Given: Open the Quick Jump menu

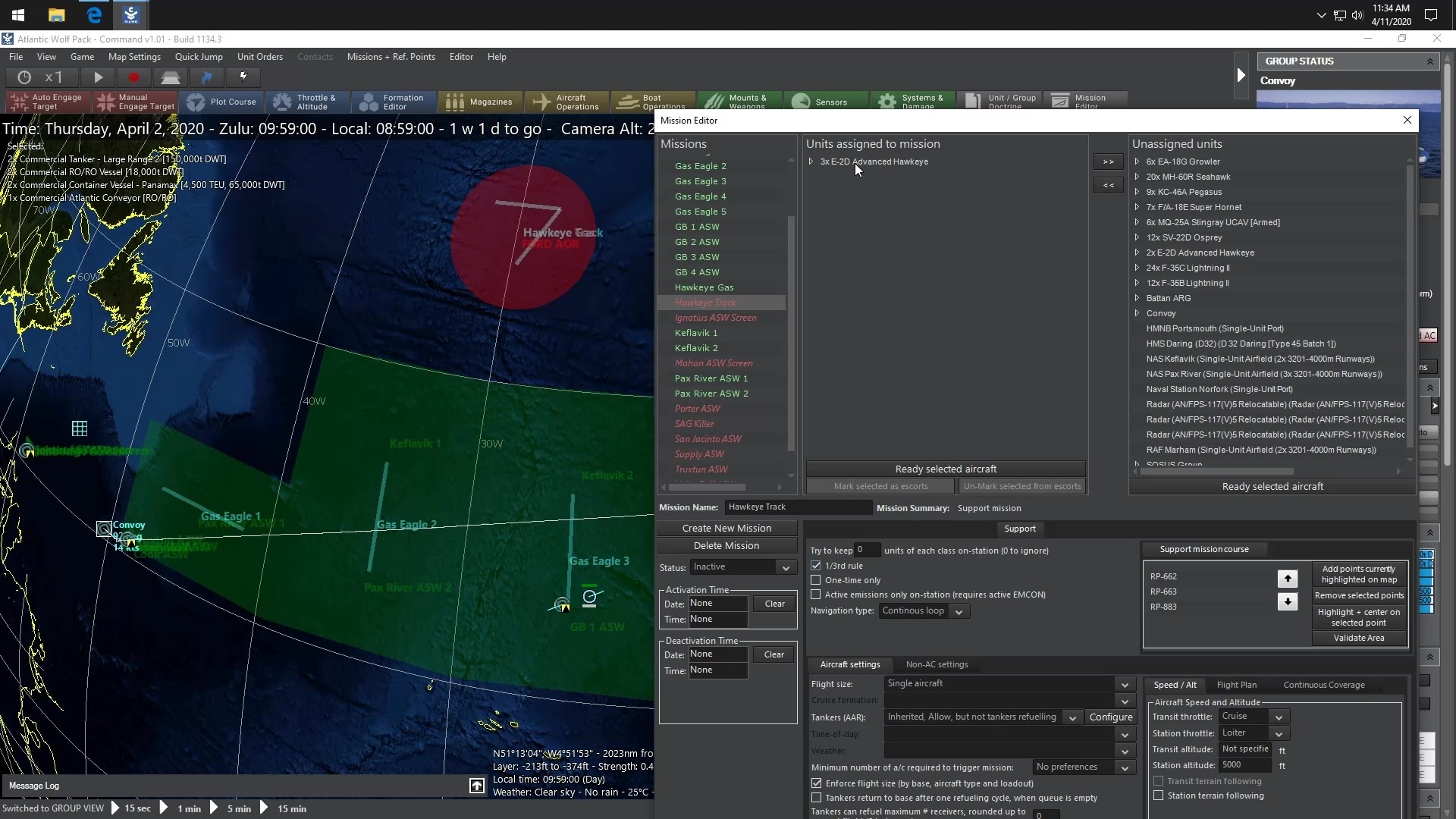Looking at the screenshot, I should [x=199, y=57].
